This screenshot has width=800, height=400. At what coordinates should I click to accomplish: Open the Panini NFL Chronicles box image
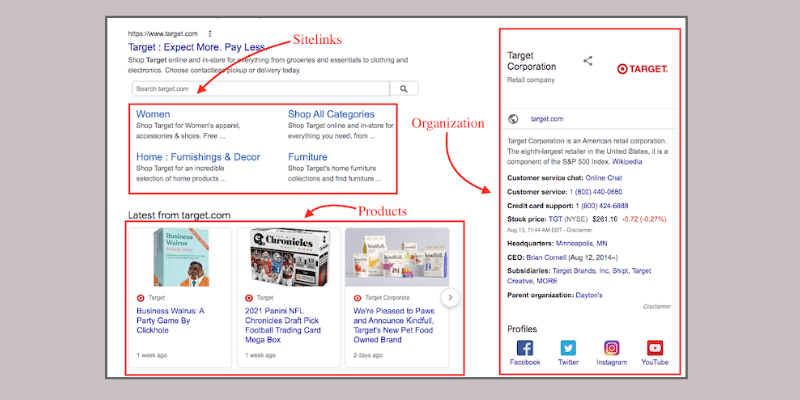coord(290,257)
